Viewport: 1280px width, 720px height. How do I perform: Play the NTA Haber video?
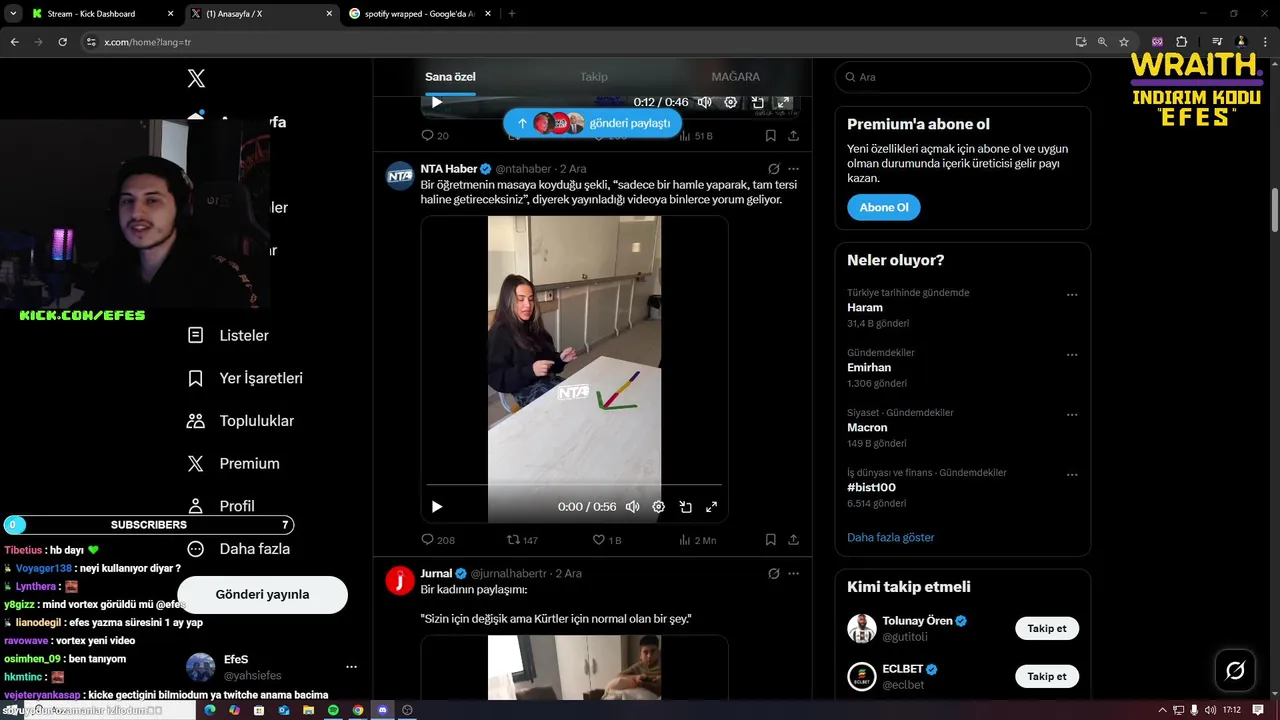click(436, 507)
